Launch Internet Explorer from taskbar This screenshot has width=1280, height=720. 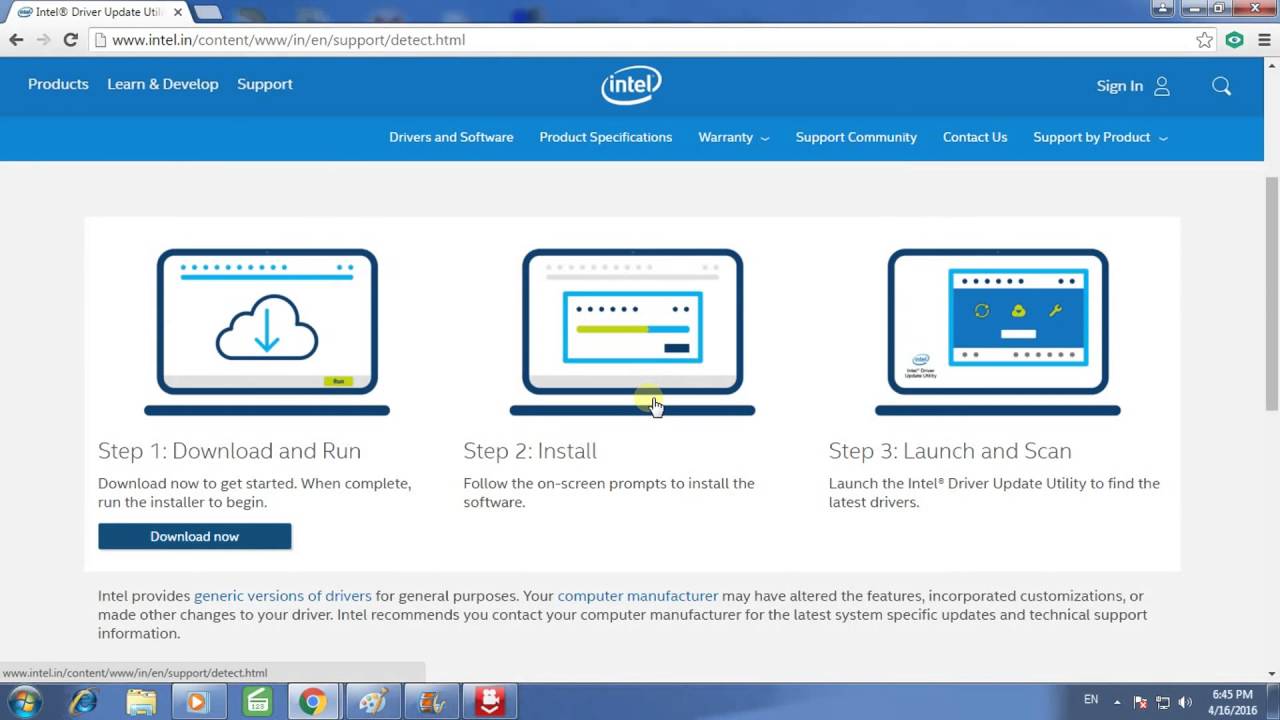tap(85, 702)
